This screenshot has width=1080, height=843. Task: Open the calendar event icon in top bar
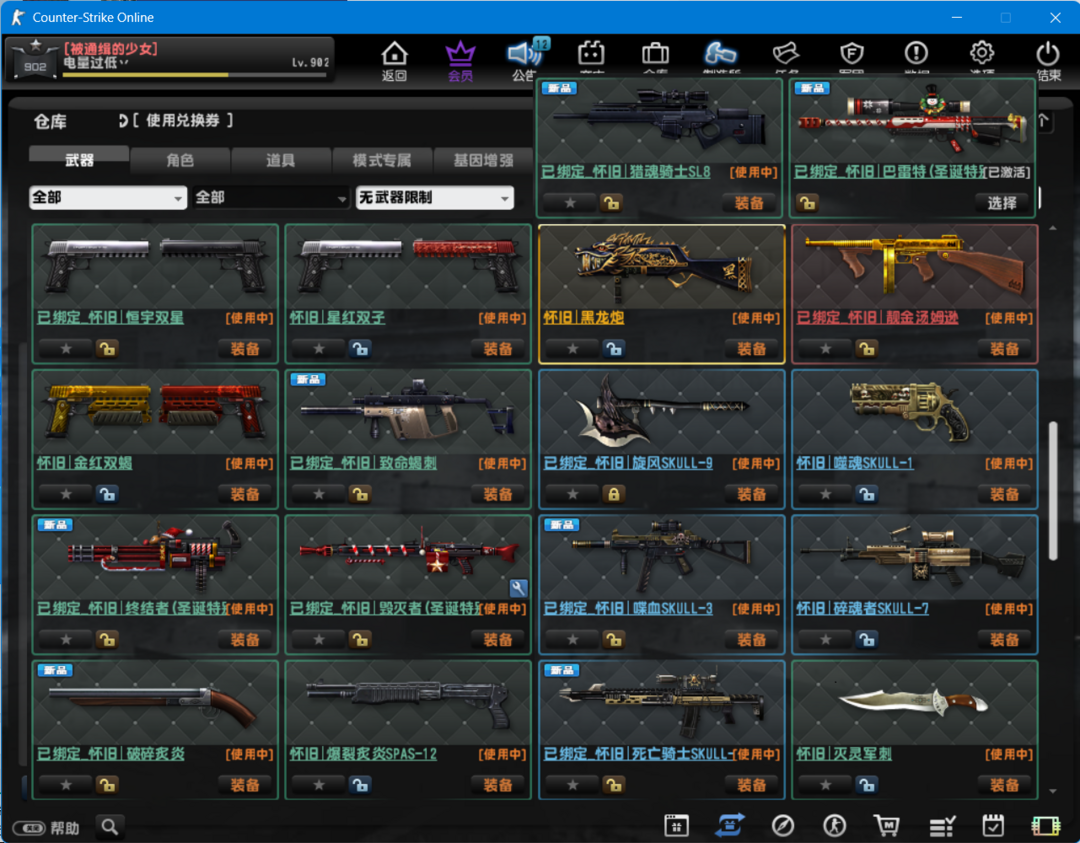pyautogui.click(x=591, y=53)
